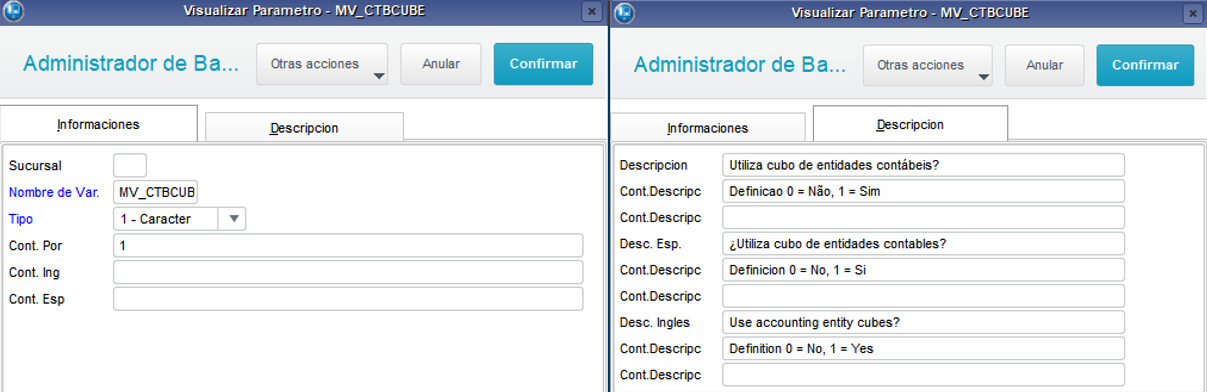Close the right Visualizar Parametro window
This screenshot has width=1207, height=392.
click(1192, 13)
